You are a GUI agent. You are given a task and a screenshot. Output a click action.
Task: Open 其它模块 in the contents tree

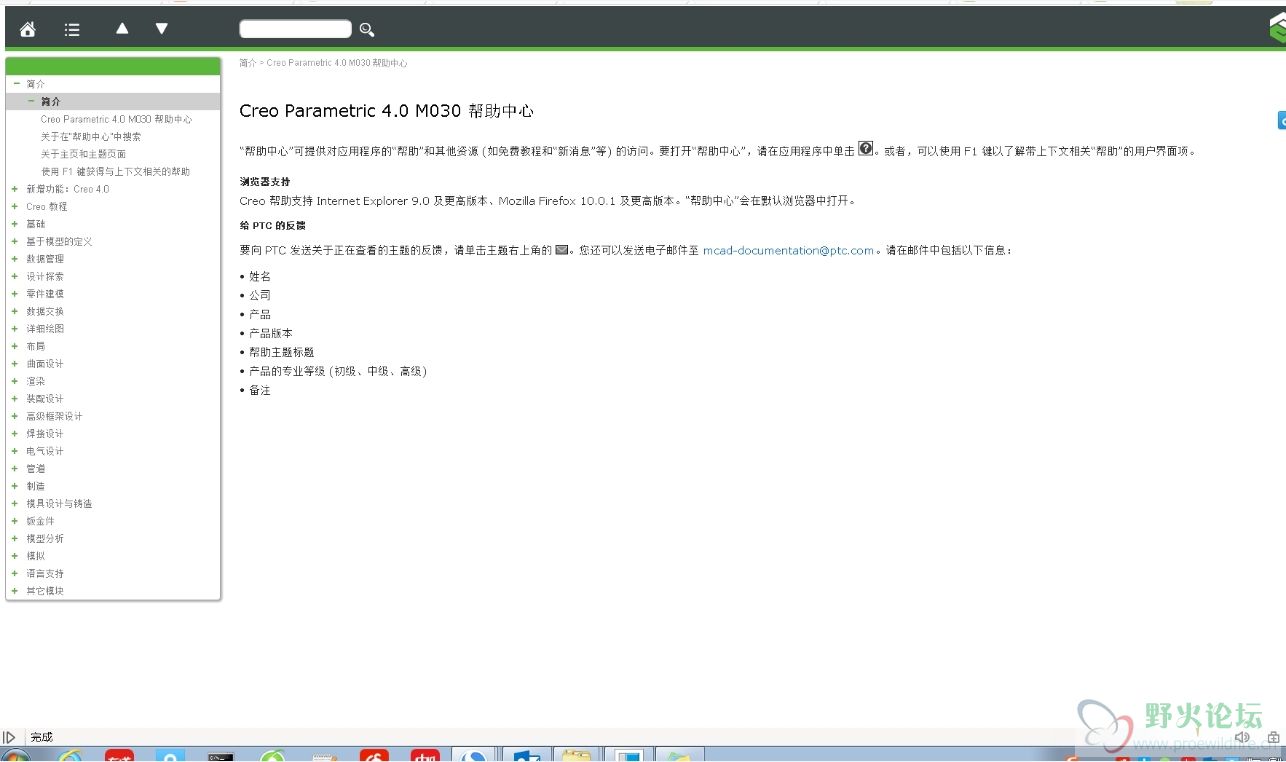pos(45,591)
